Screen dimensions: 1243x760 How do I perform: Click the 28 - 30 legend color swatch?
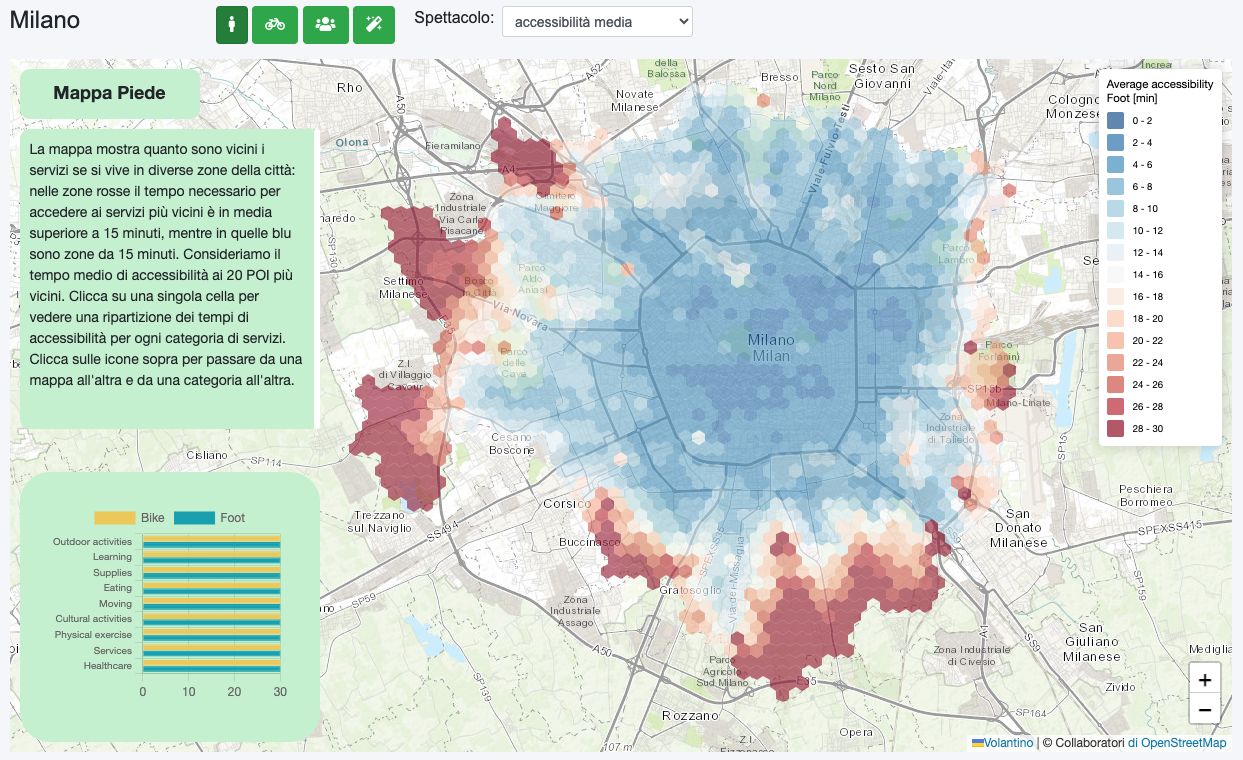tap(1116, 429)
